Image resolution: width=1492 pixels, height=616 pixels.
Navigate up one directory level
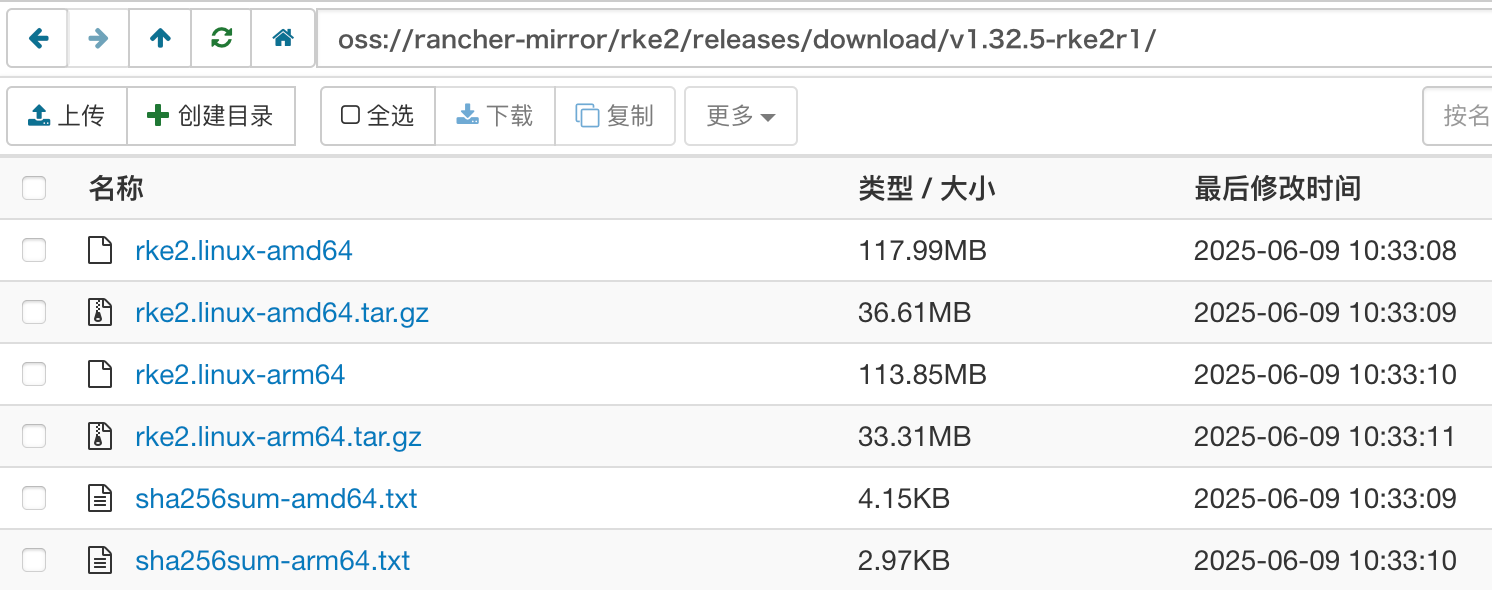point(160,39)
